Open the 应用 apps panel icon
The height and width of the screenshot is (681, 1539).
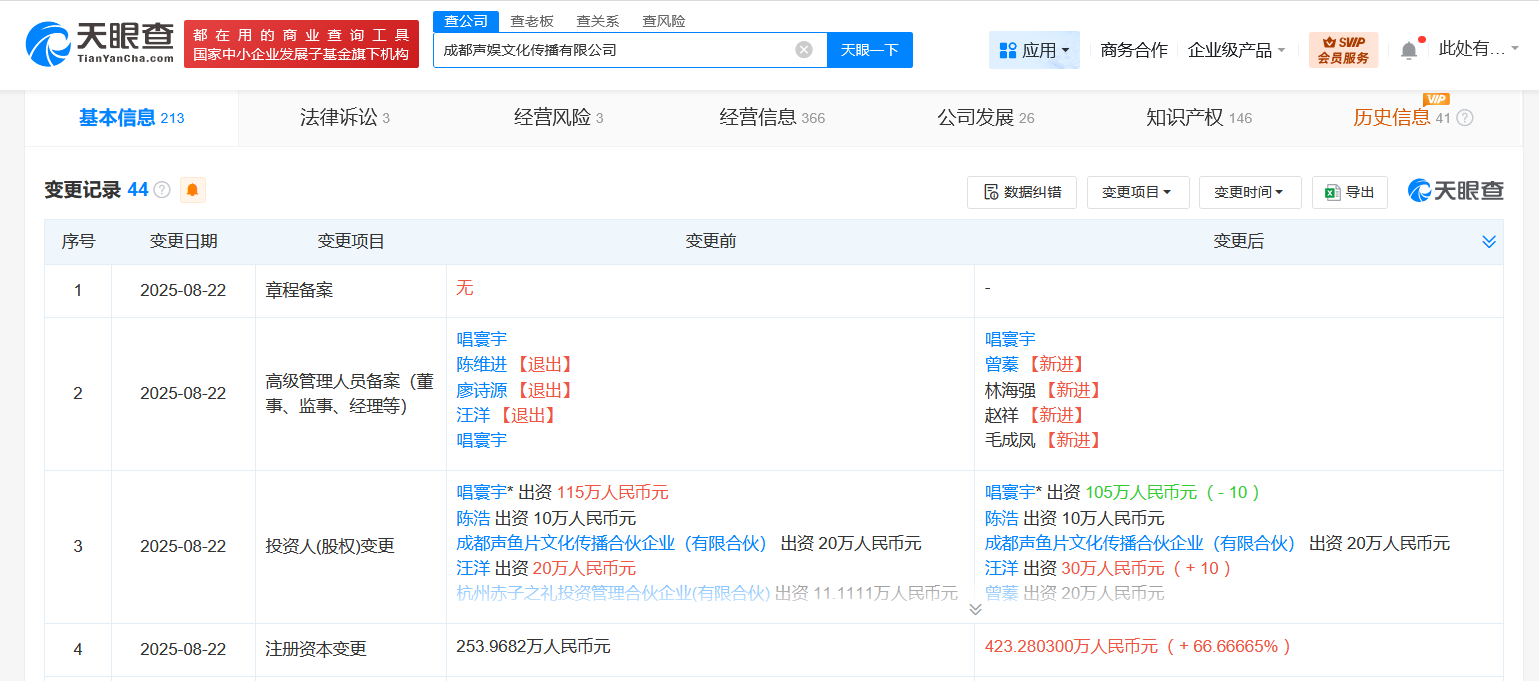[1012, 49]
